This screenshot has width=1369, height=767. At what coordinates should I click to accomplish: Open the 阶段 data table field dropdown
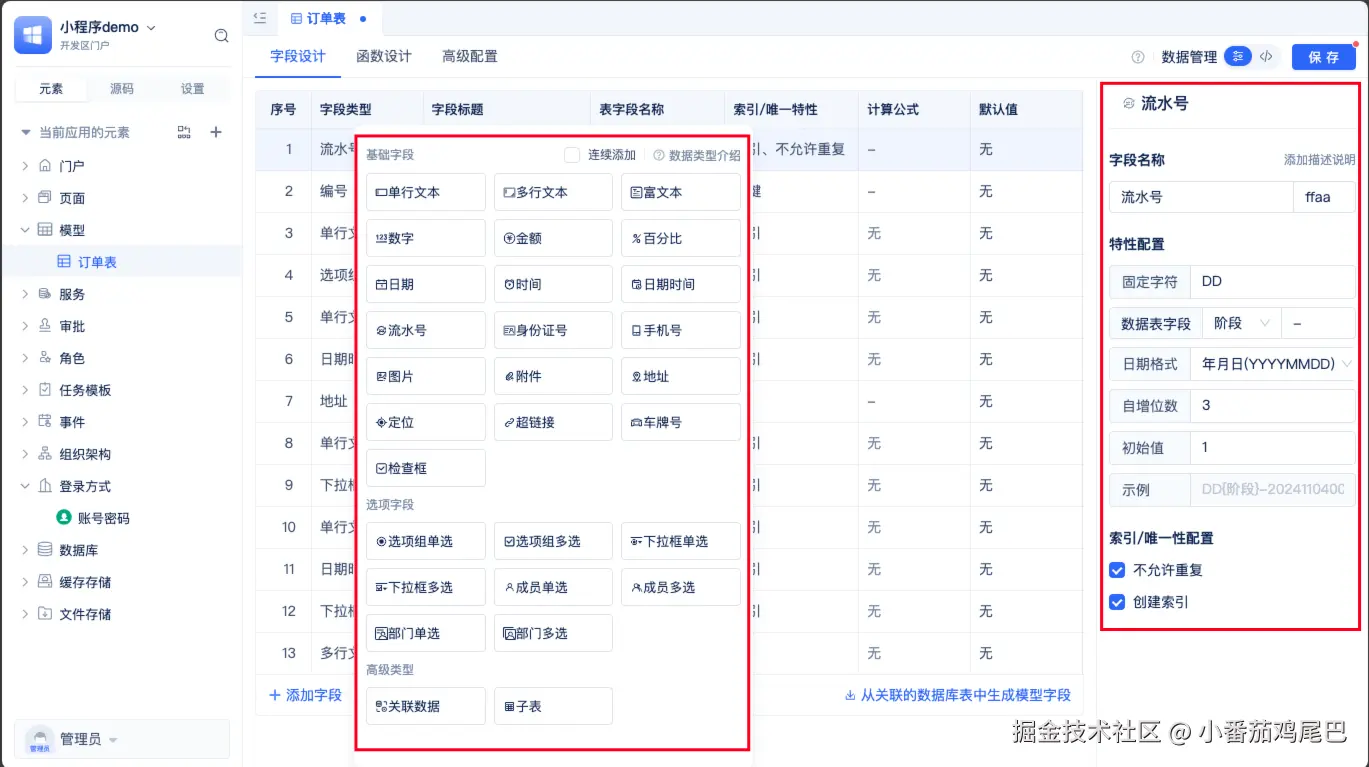coord(1242,323)
